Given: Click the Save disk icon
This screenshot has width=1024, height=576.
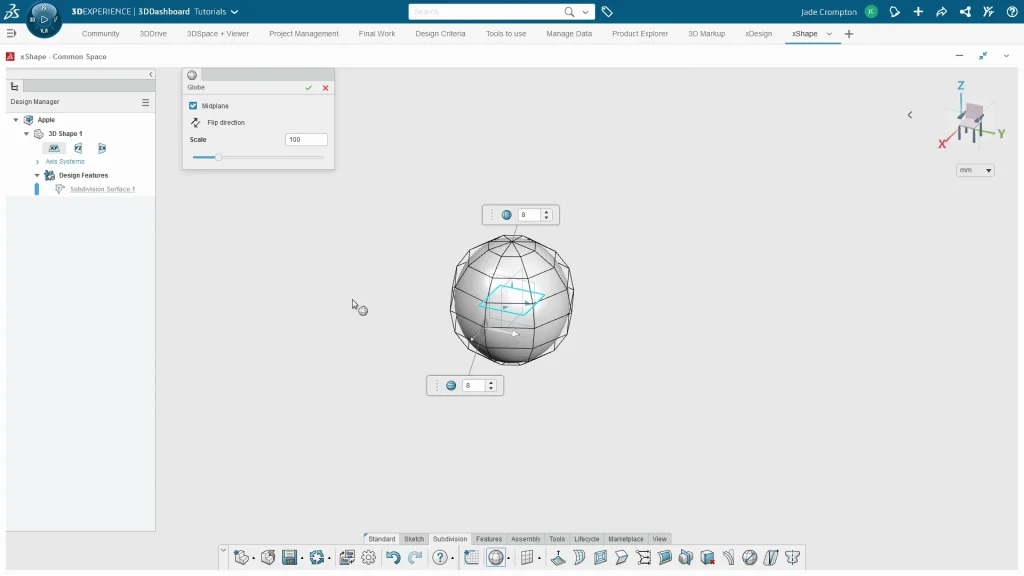Looking at the screenshot, I should click(289, 558).
